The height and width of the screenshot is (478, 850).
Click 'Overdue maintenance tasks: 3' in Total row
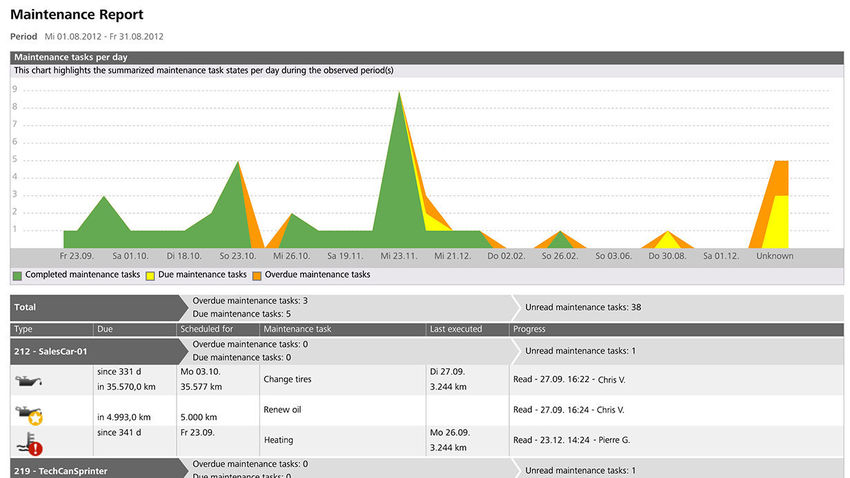[250, 301]
